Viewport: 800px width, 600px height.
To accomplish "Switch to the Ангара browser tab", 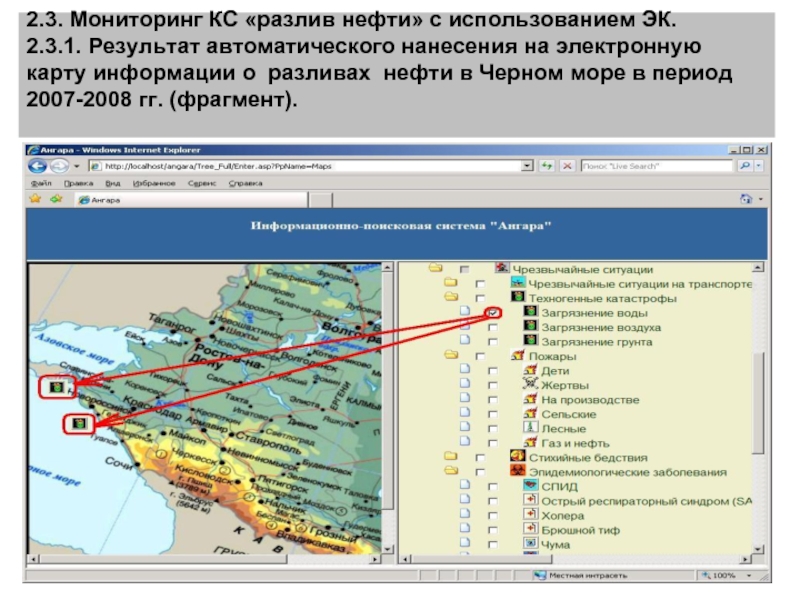I will [x=100, y=200].
